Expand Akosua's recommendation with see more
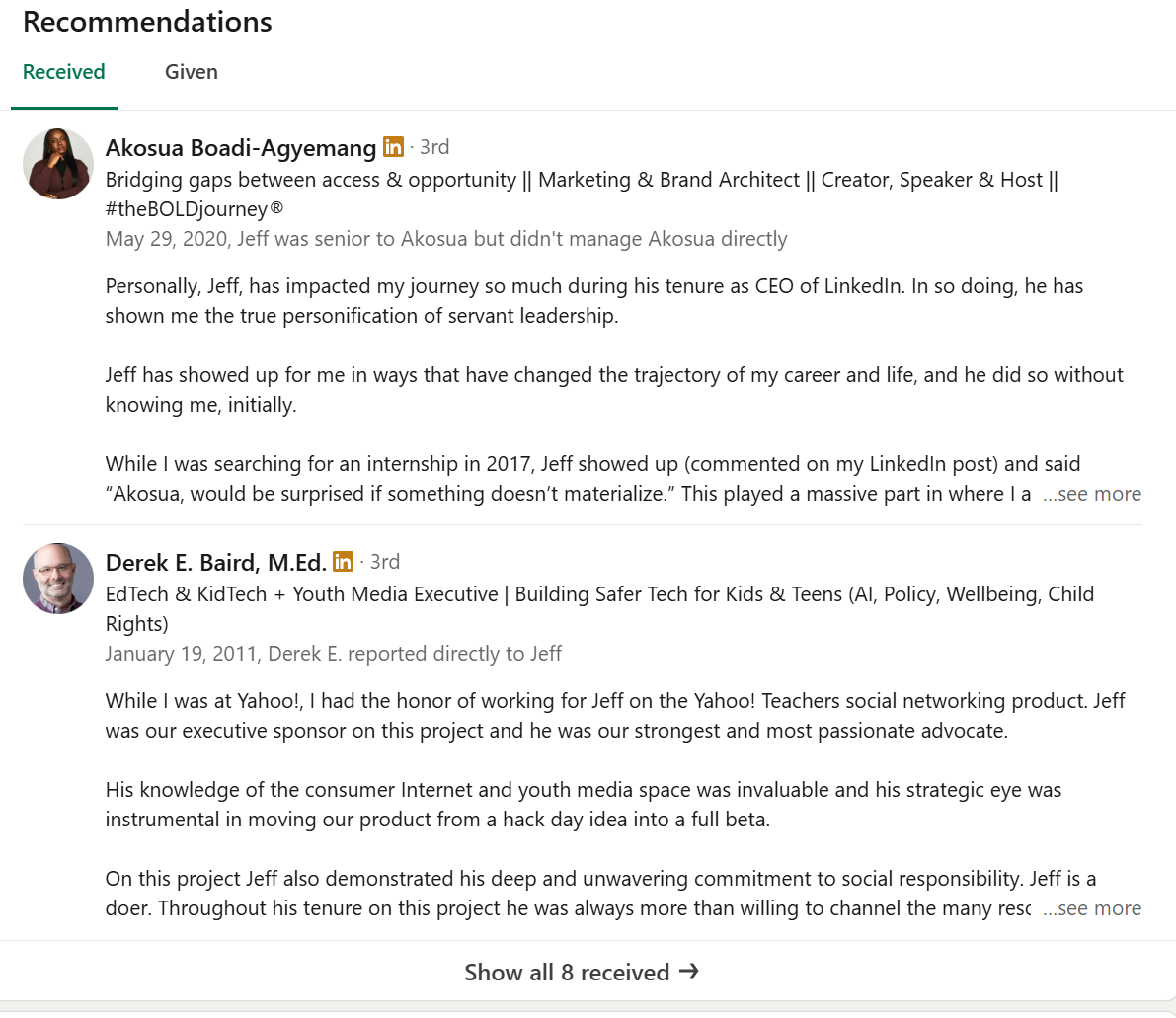Image resolution: width=1176 pixels, height=1018 pixels. tap(1092, 494)
